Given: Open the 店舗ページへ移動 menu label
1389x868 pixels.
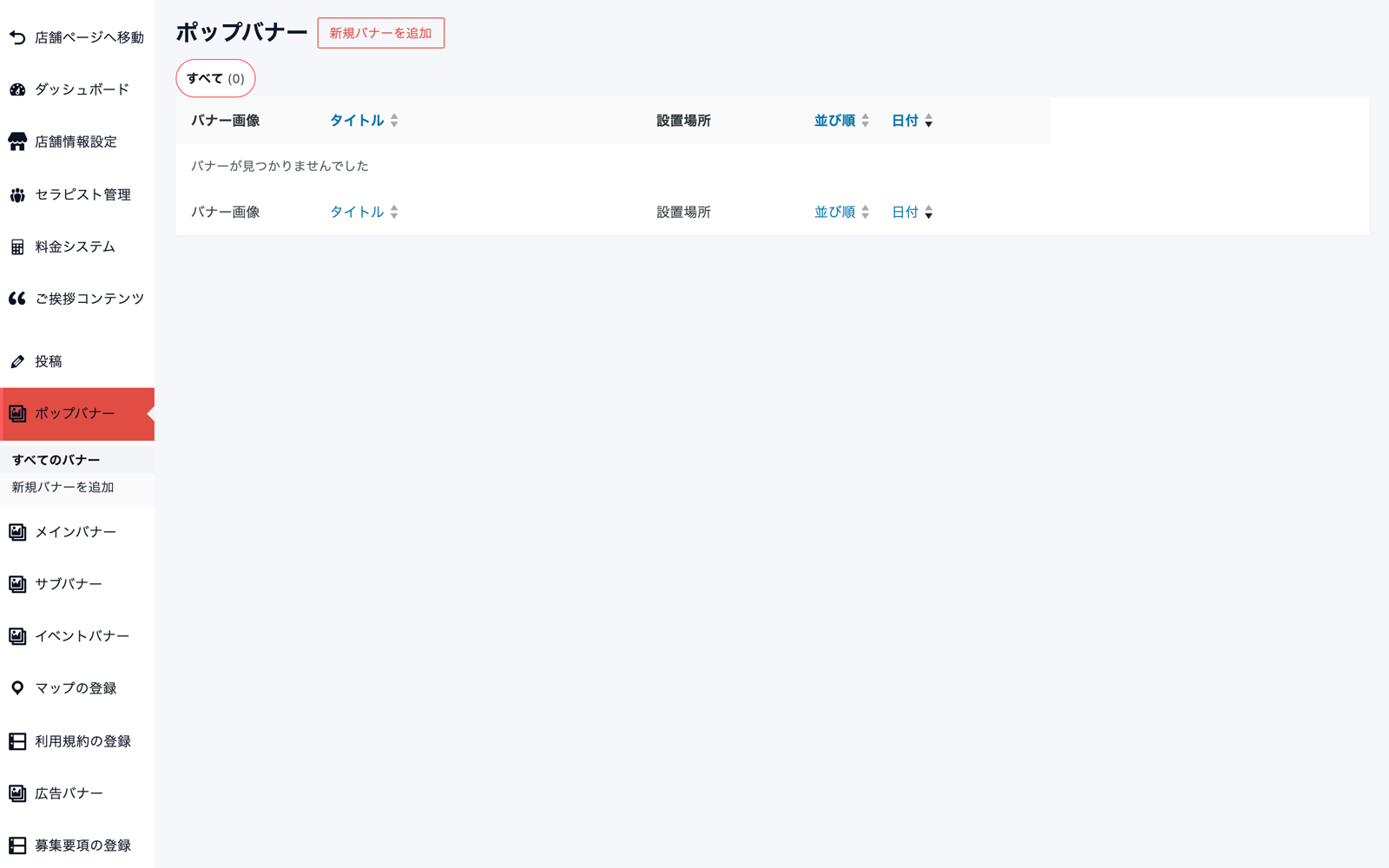Looking at the screenshot, I should click(x=89, y=37).
